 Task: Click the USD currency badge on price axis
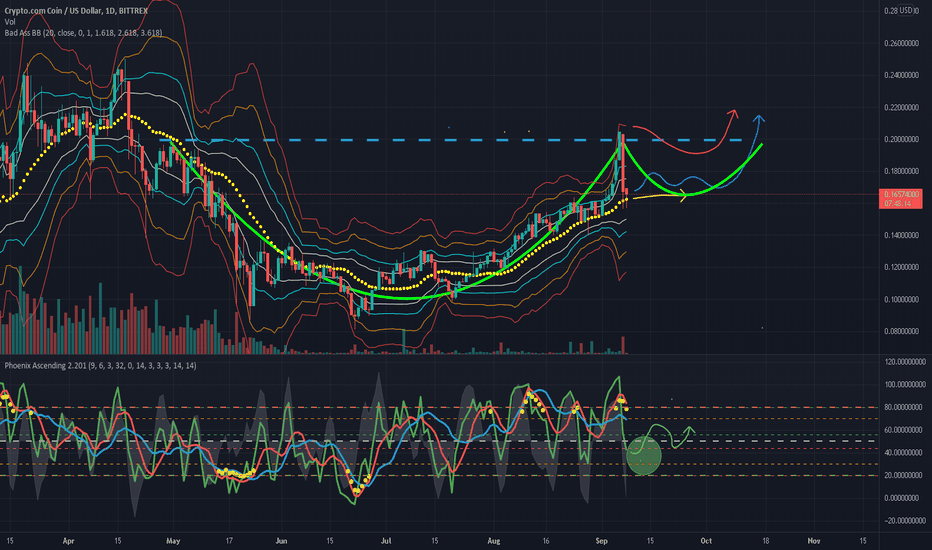[x=906, y=10]
